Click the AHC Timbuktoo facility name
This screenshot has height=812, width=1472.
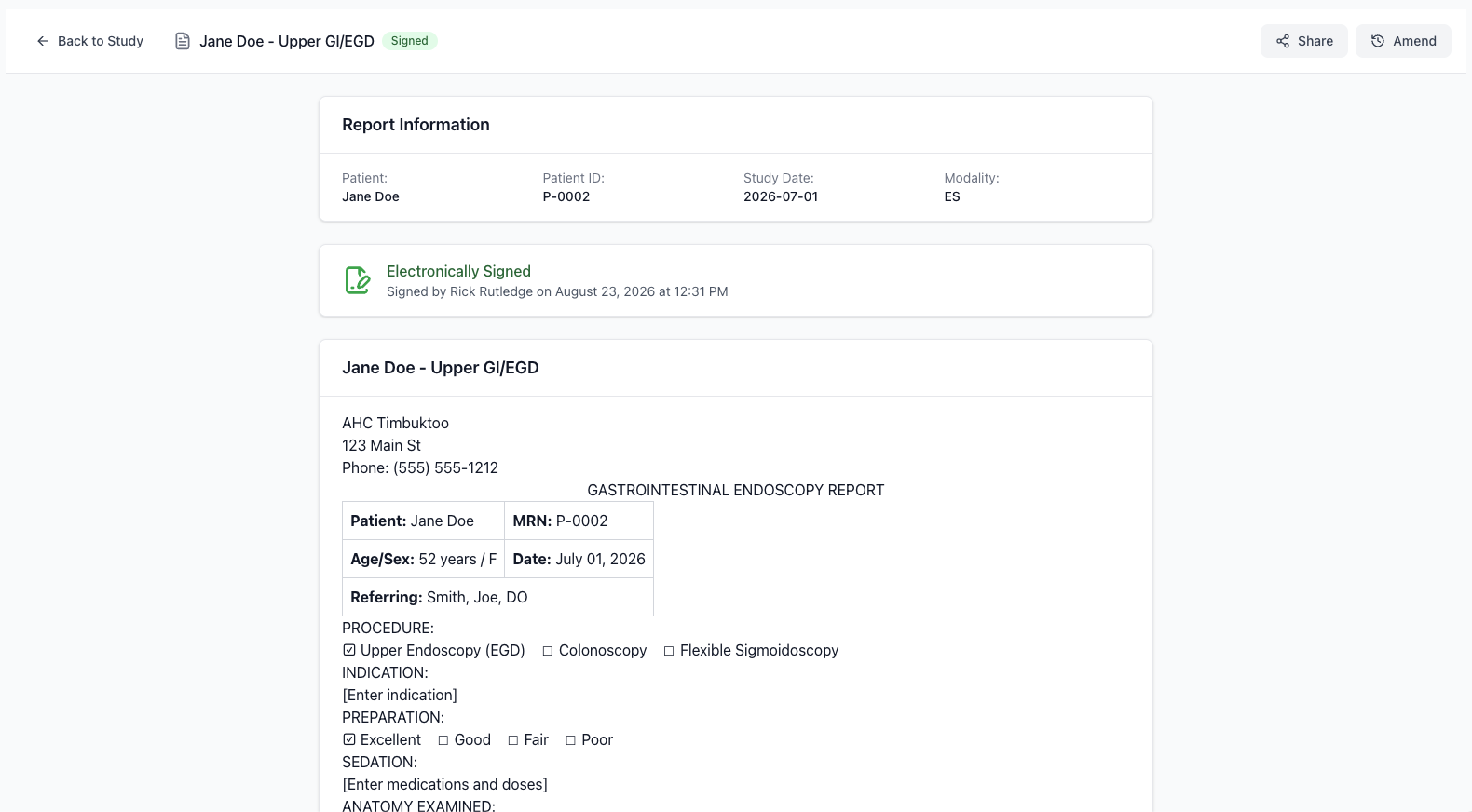(395, 423)
